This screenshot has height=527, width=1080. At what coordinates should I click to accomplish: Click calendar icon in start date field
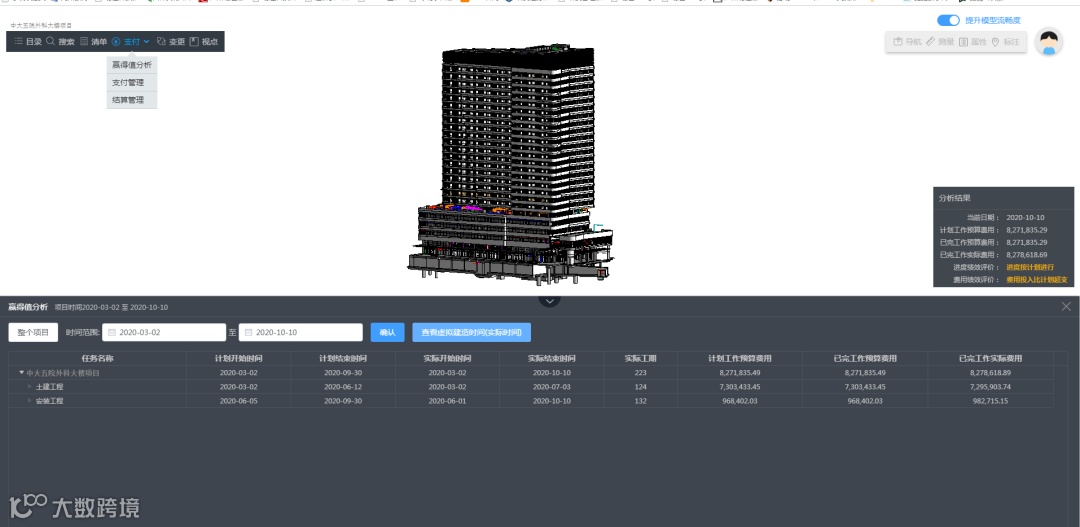112,333
